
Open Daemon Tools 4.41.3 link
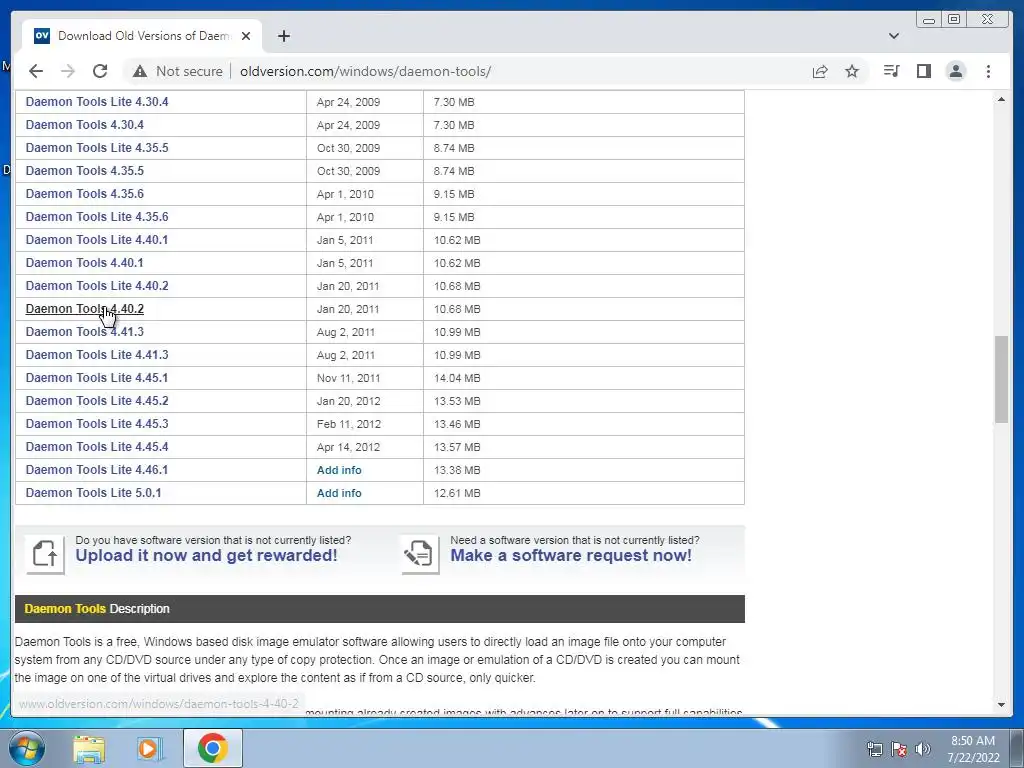coord(84,332)
